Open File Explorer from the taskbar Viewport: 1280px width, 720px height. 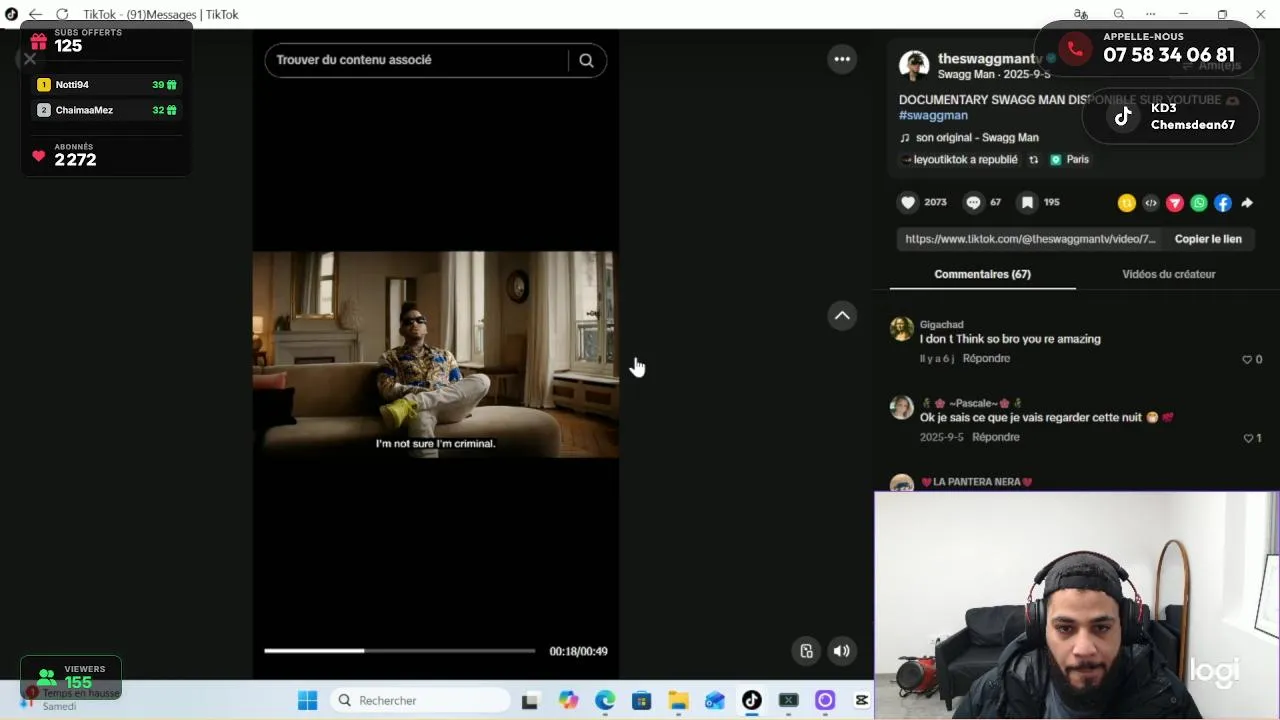click(678, 700)
